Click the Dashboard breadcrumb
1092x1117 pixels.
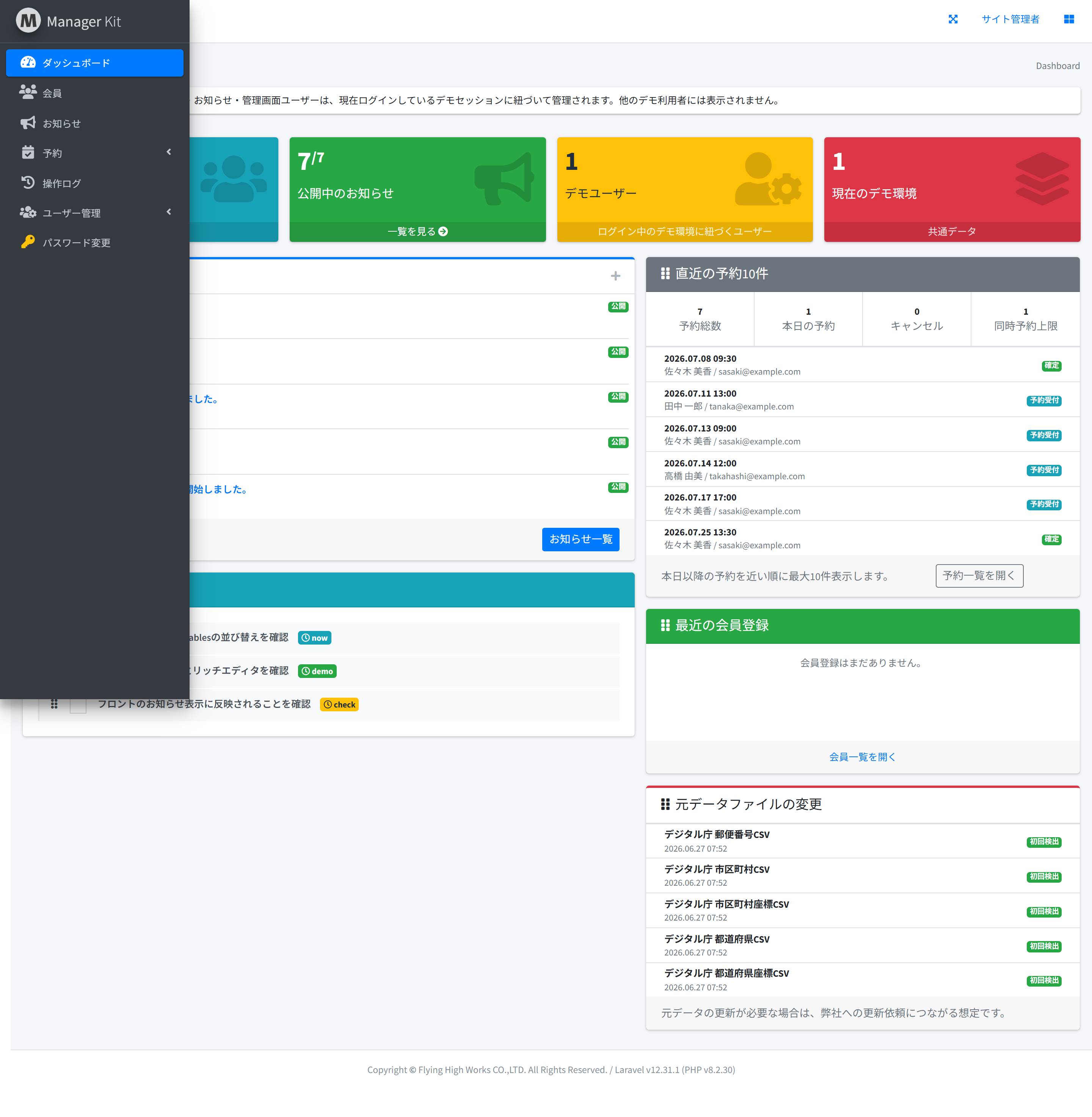click(x=1057, y=66)
